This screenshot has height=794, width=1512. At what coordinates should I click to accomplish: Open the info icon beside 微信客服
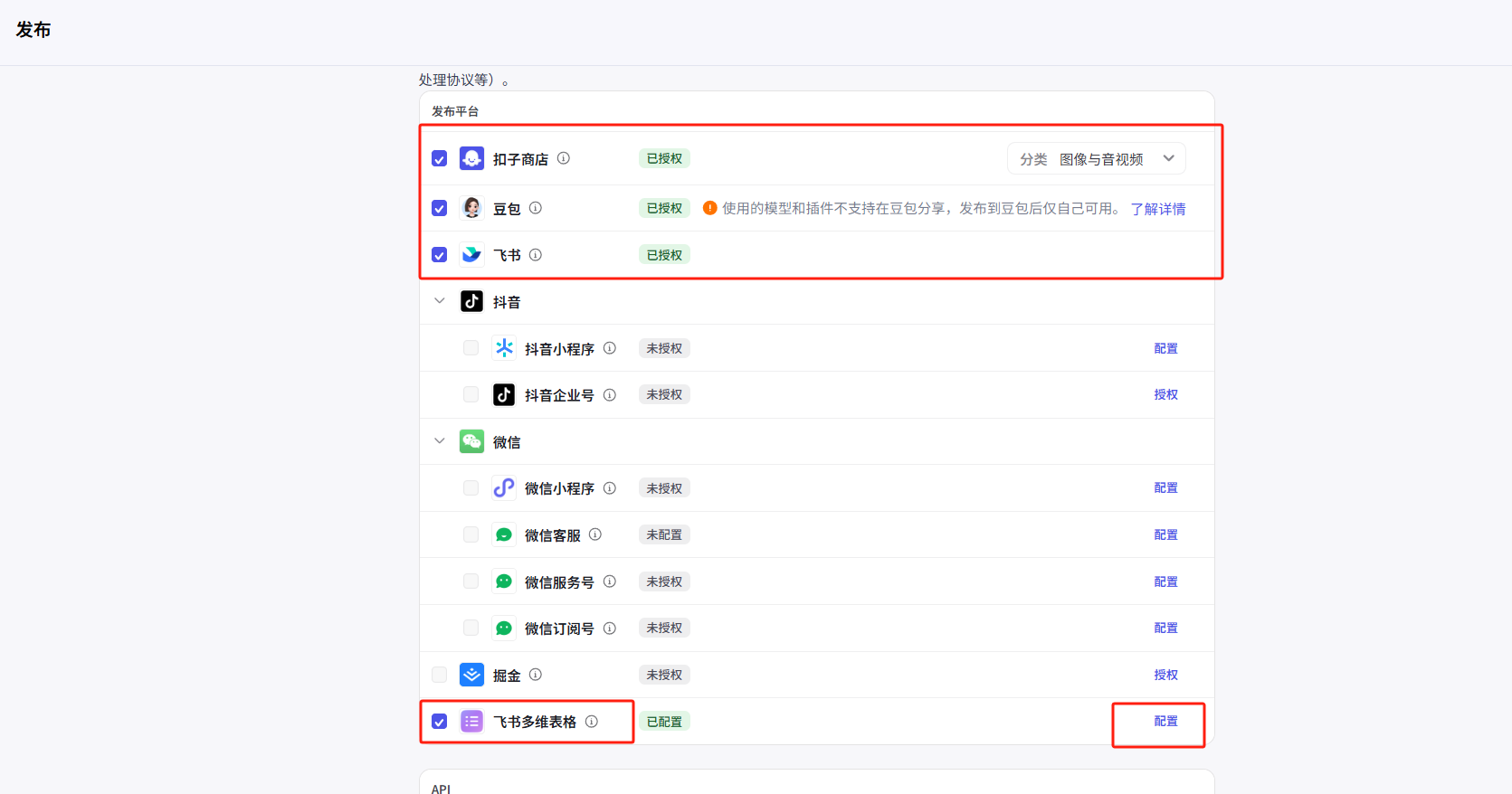tap(595, 534)
